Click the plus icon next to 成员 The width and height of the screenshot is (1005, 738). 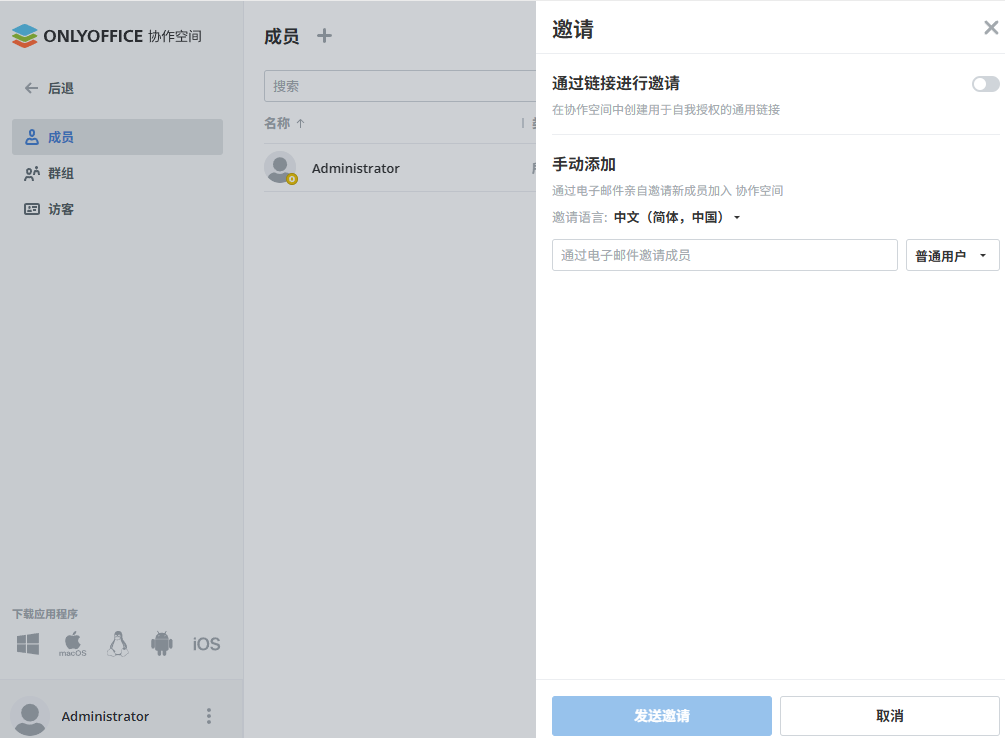pyautogui.click(x=324, y=36)
